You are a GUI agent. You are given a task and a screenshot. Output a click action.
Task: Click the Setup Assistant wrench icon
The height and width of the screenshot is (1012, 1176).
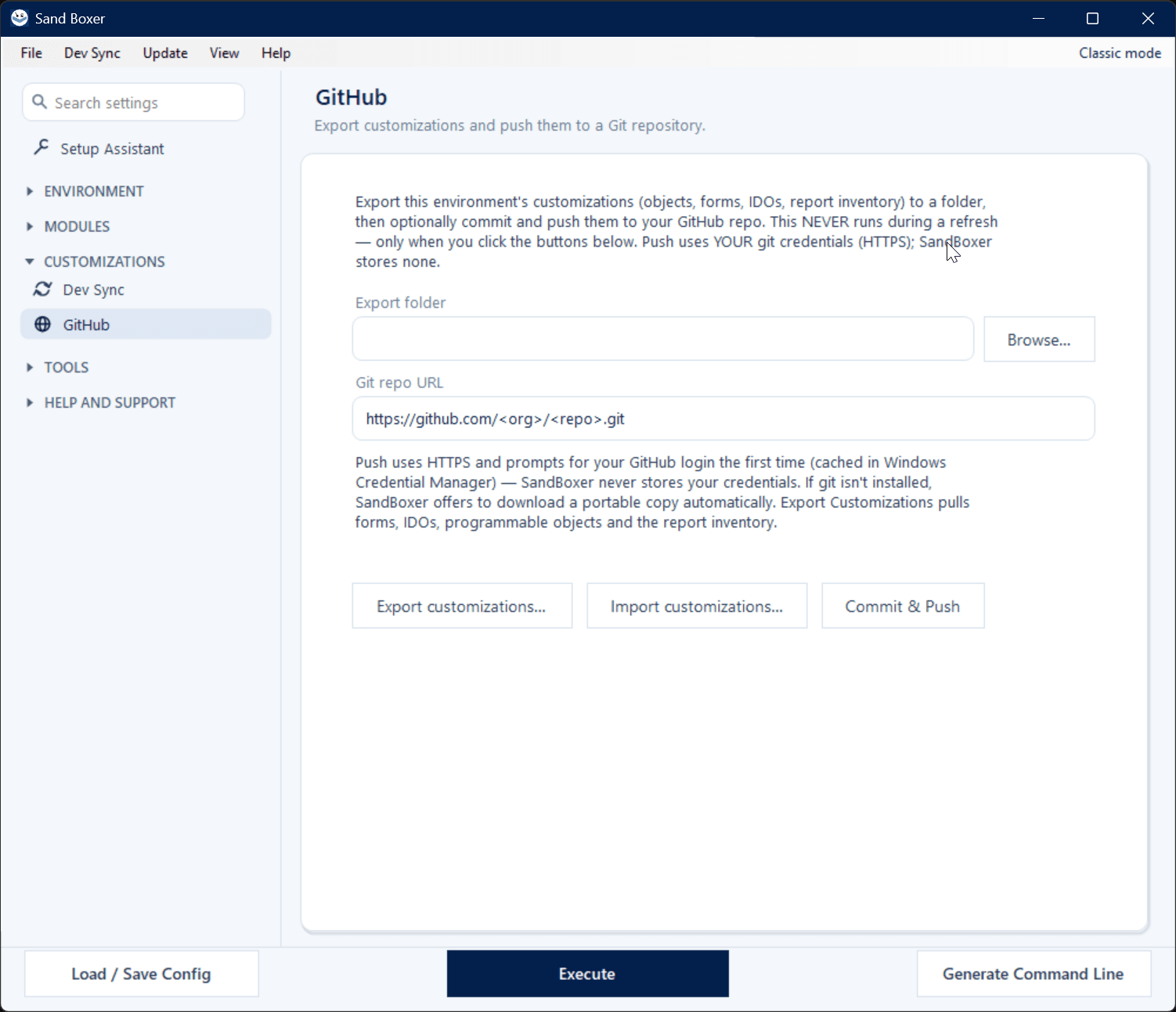tap(41, 148)
